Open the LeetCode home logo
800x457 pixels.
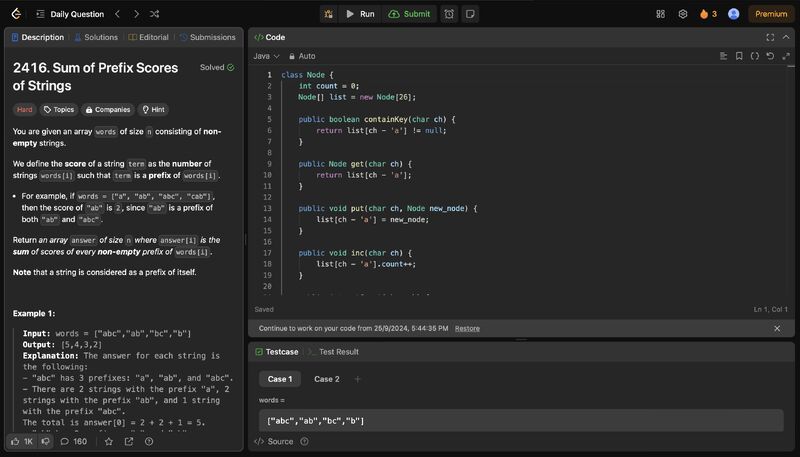(16, 14)
